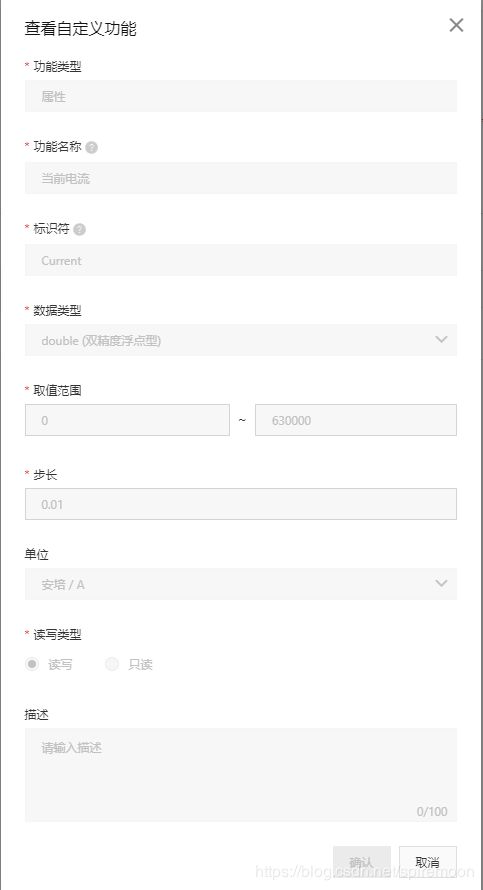Click the 功能名称 field showing 当前电流
Image resolution: width=483 pixels, height=890 pixels.
(x=241, y=178)
